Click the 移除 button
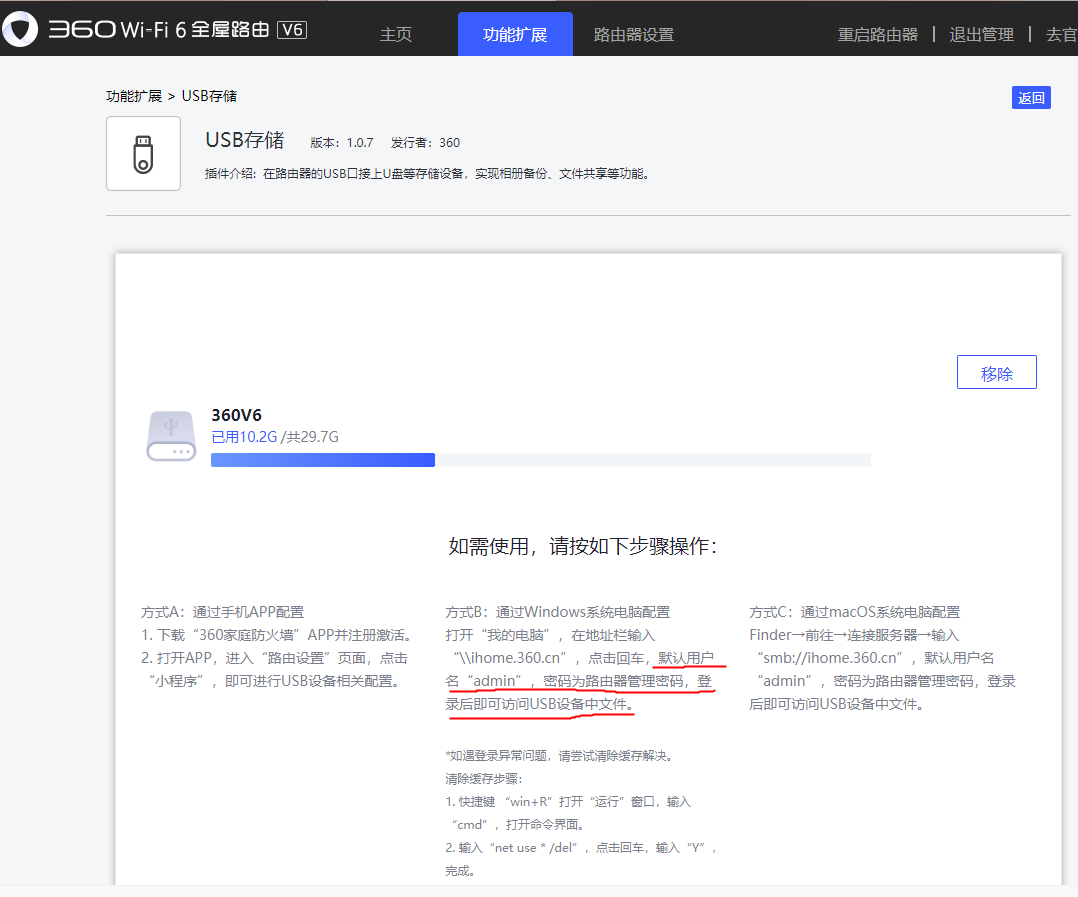1078x897 pixels. pos(996,373)
